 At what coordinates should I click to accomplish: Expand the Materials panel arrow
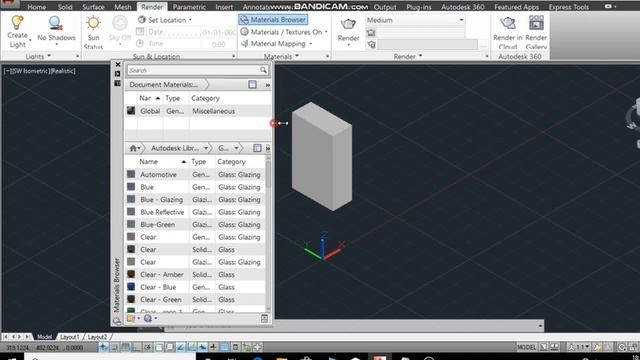coord(297,56)
